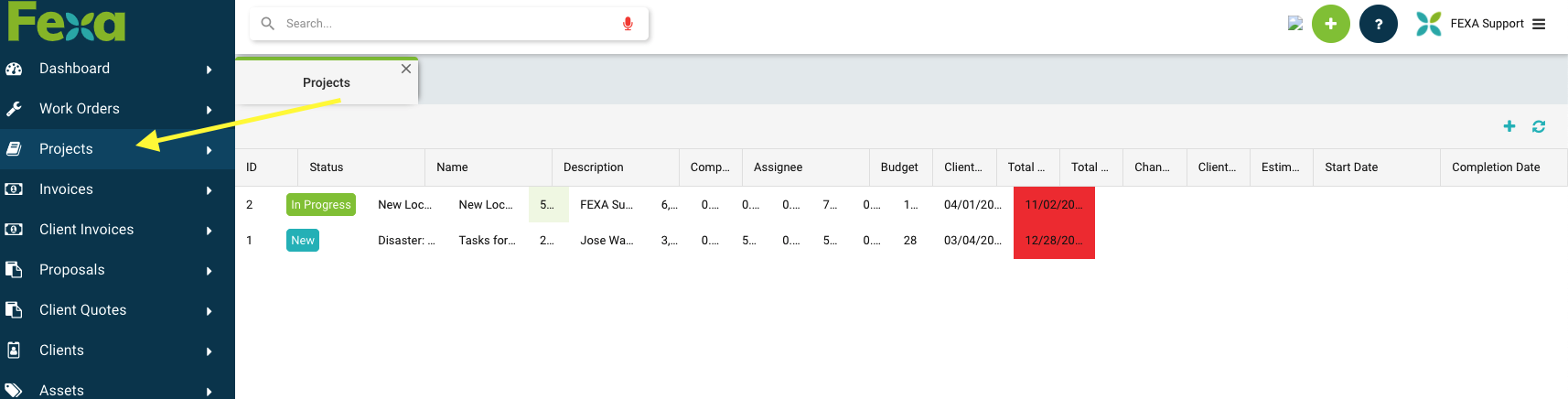The width and height of the screenshot is (1568, 399).
Task: Sort by the Start Date column header
Action: point(1351,167)
